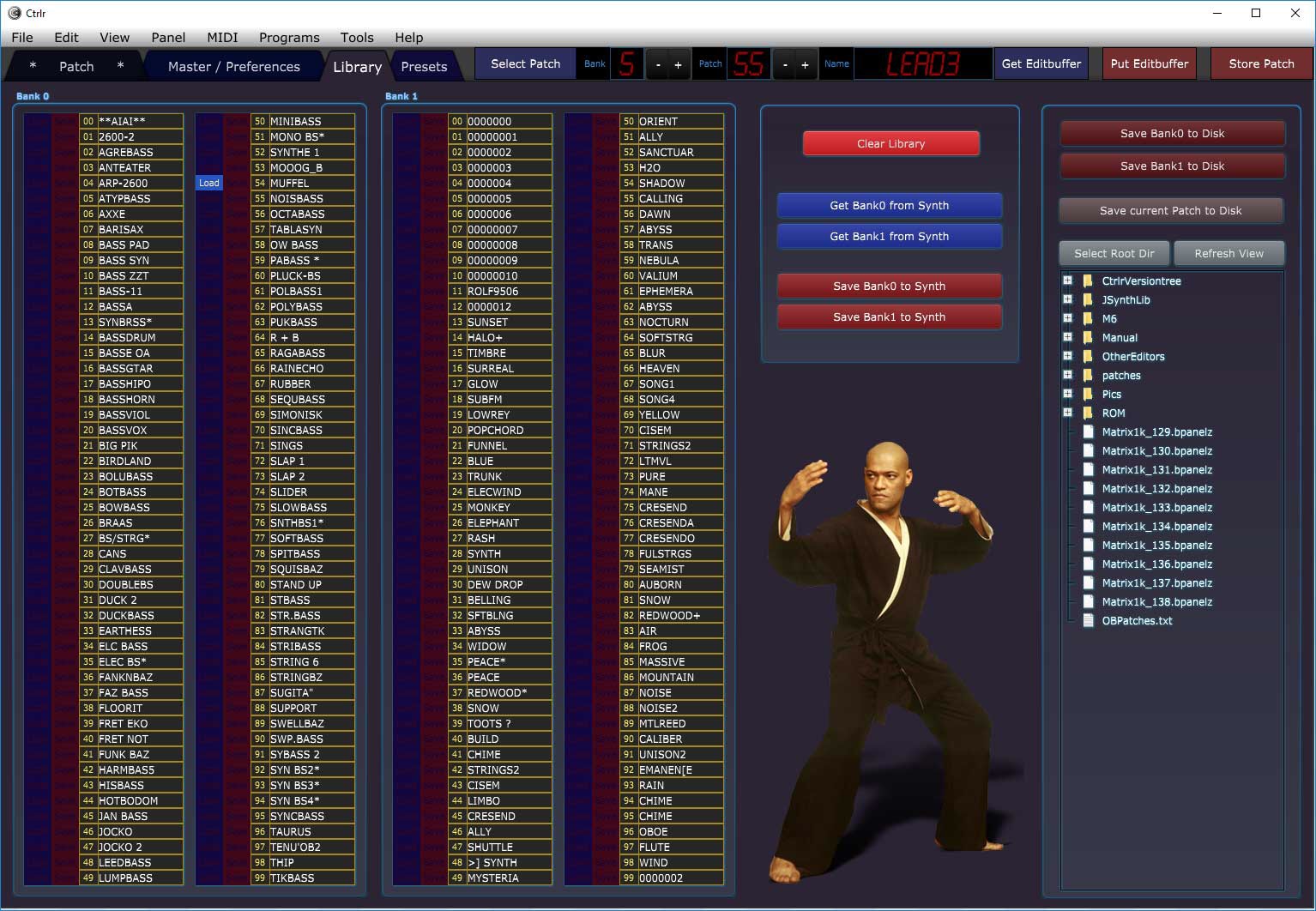The image size is (1316, 911).
Task: Click file icon of Matrix1k_135.bpanelz
Action: 1088,546
